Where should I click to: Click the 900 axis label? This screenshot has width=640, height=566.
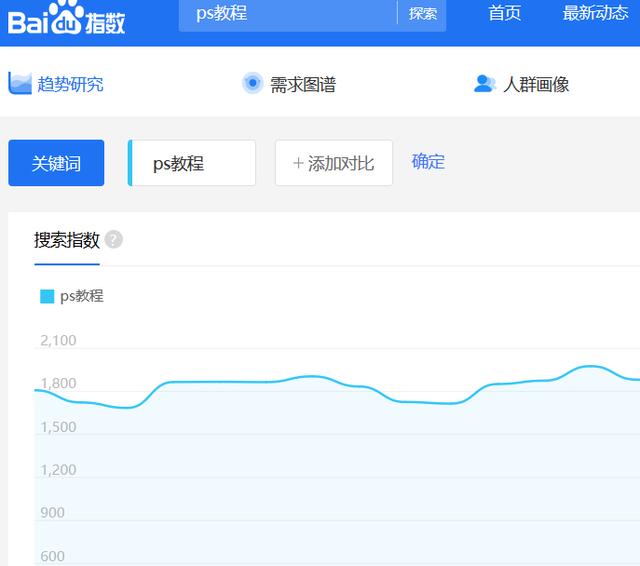[x=53, y=513]
